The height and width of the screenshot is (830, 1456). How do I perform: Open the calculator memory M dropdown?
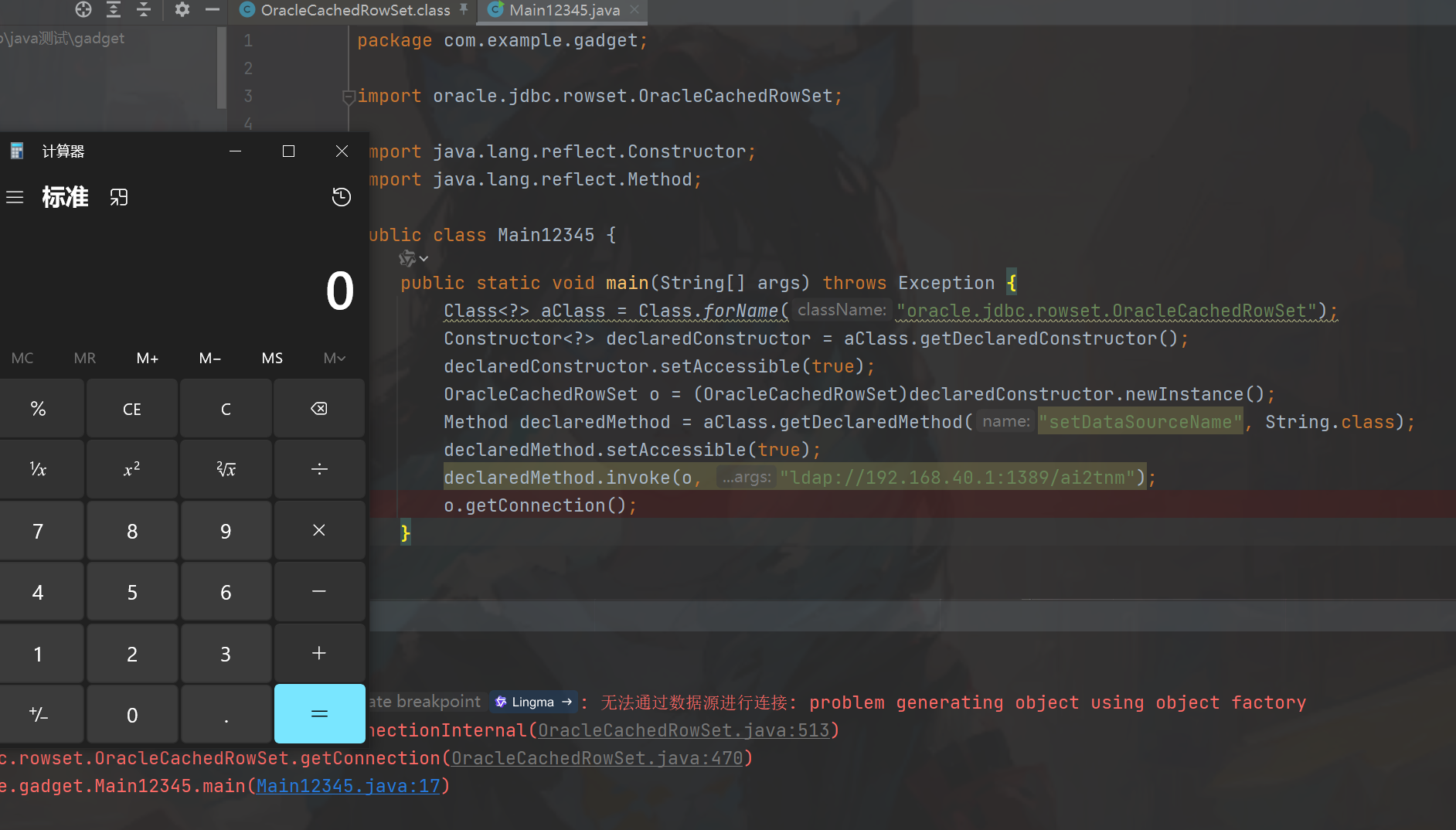point(334,358)
